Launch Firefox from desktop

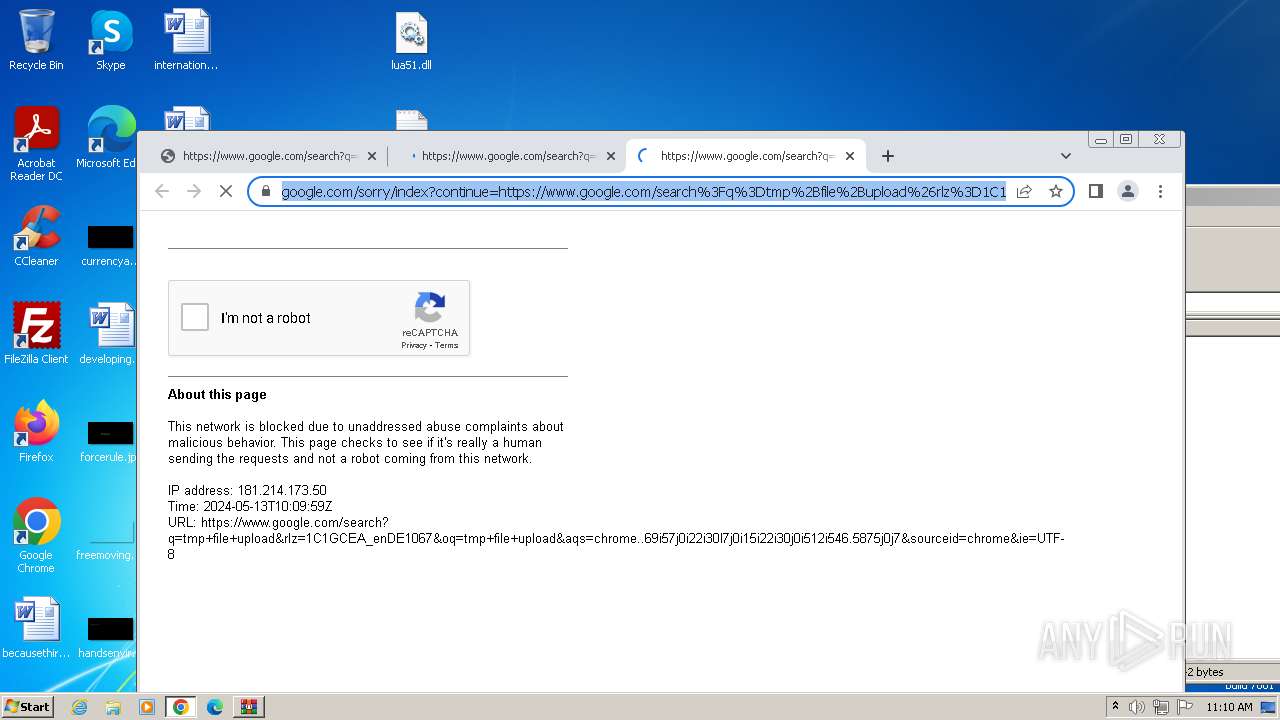tap(36, 432)
